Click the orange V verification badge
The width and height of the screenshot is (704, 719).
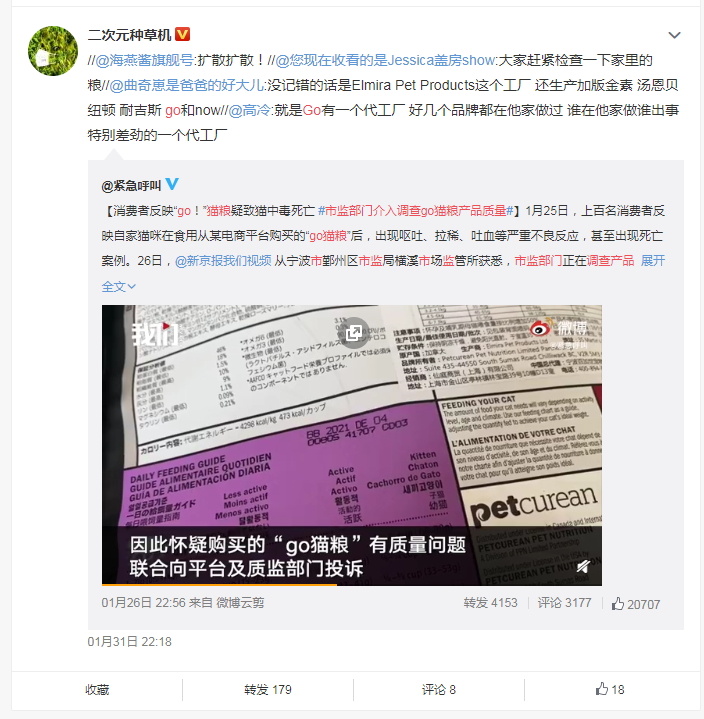coord(183,34)
